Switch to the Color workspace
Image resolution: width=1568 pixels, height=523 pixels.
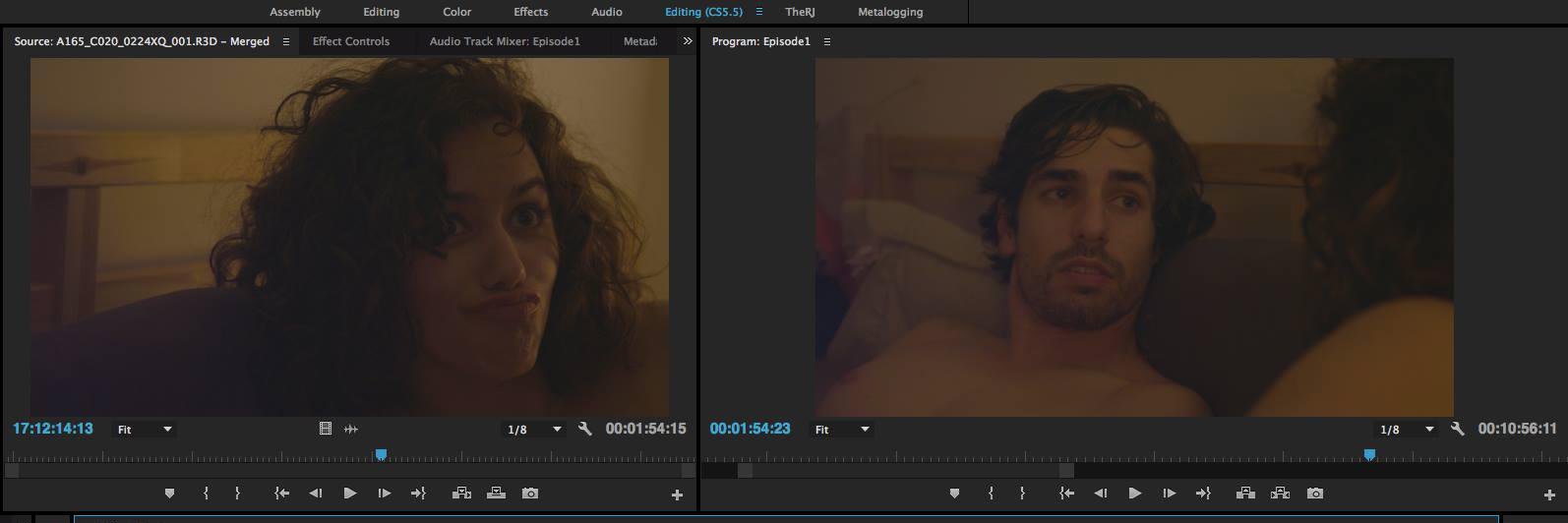(456, 13)
